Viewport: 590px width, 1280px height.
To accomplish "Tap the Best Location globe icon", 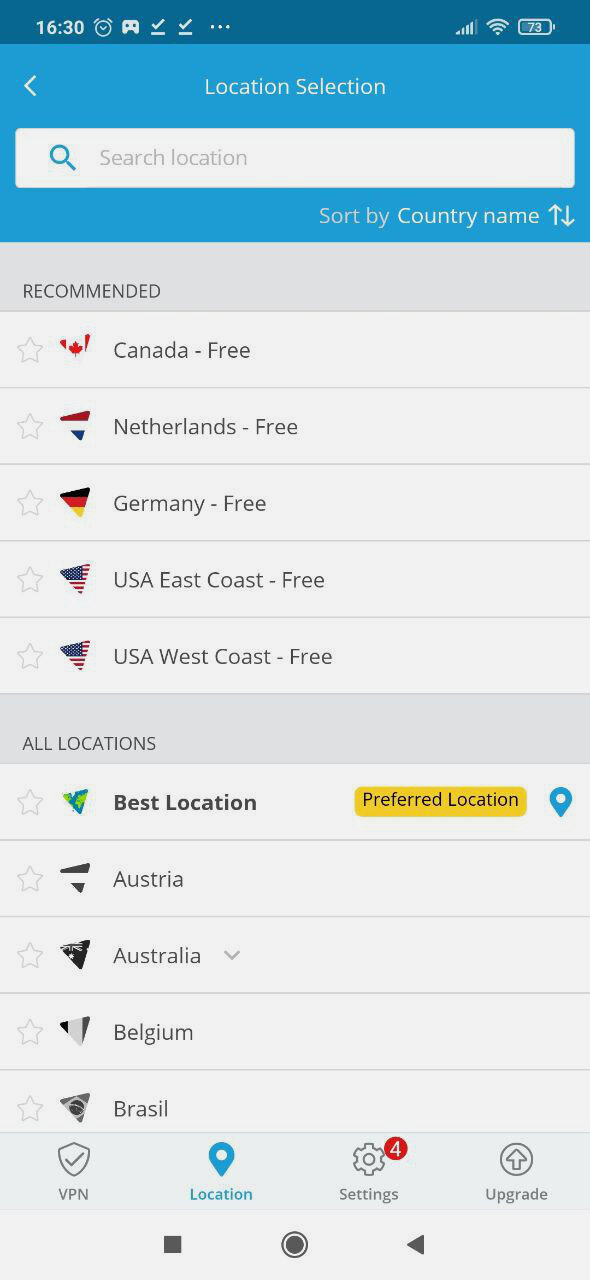I will click(x=75, y=802).
